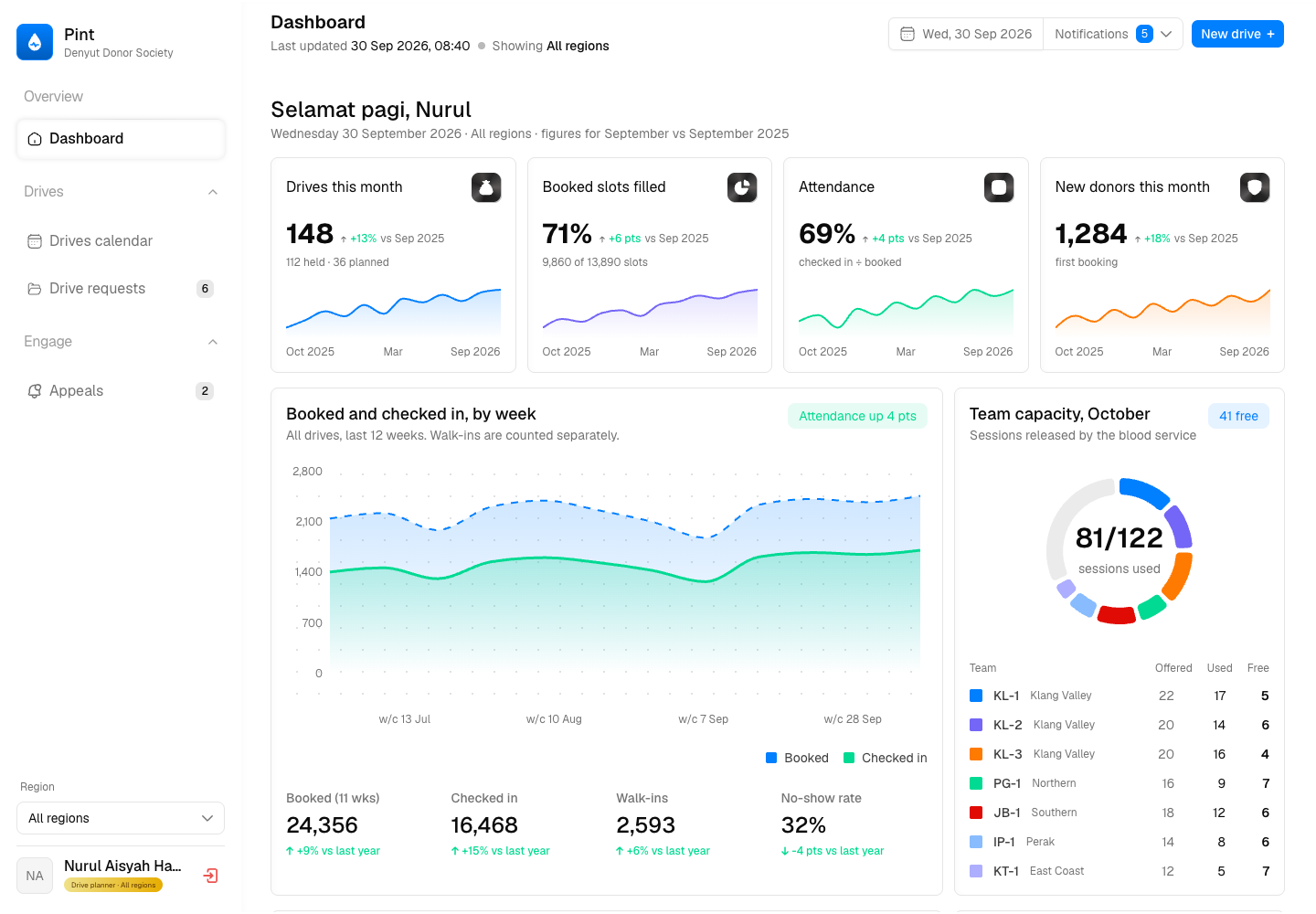Click the 16,468 checked in total
This screenshot has width=1316, height=914.
pyautogui.click(x=484, y=825)
